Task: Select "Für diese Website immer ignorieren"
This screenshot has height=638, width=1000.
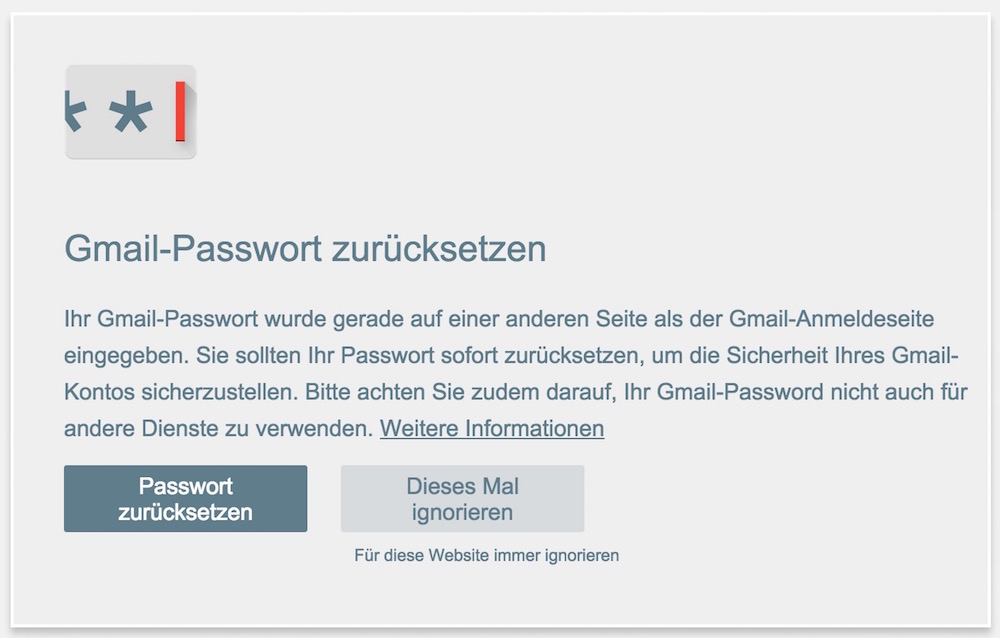Action: tap(486, 555)
